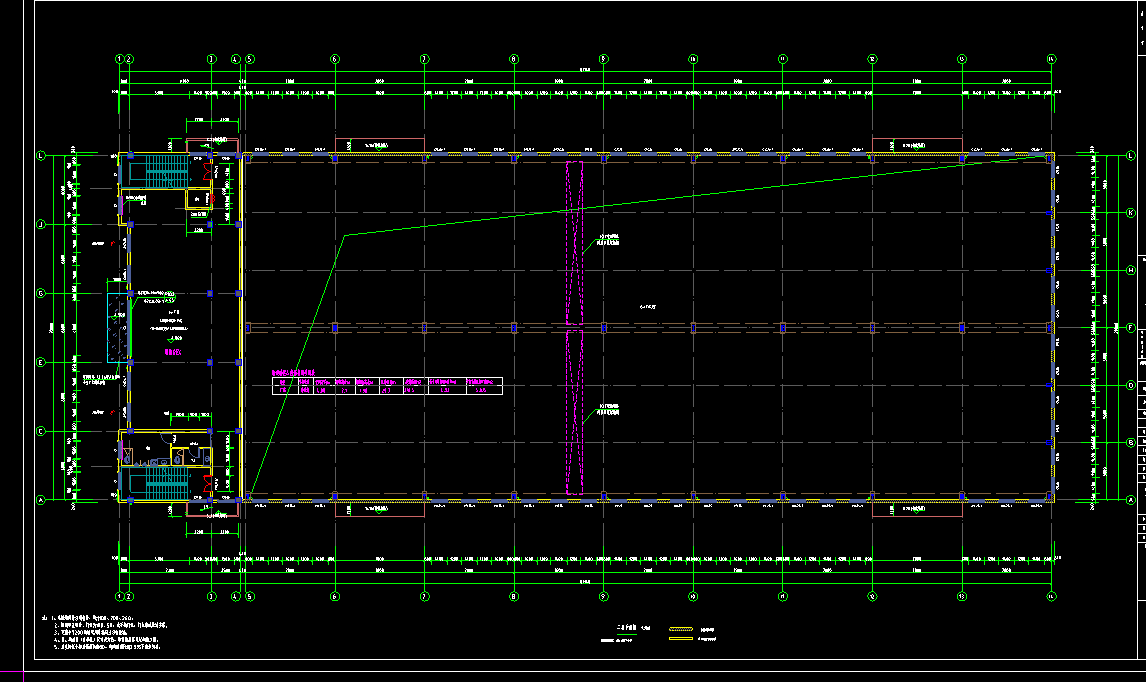Select the upper cyan staircase
The height and width of the screenshot is (682, 1146).
point(159,171)
